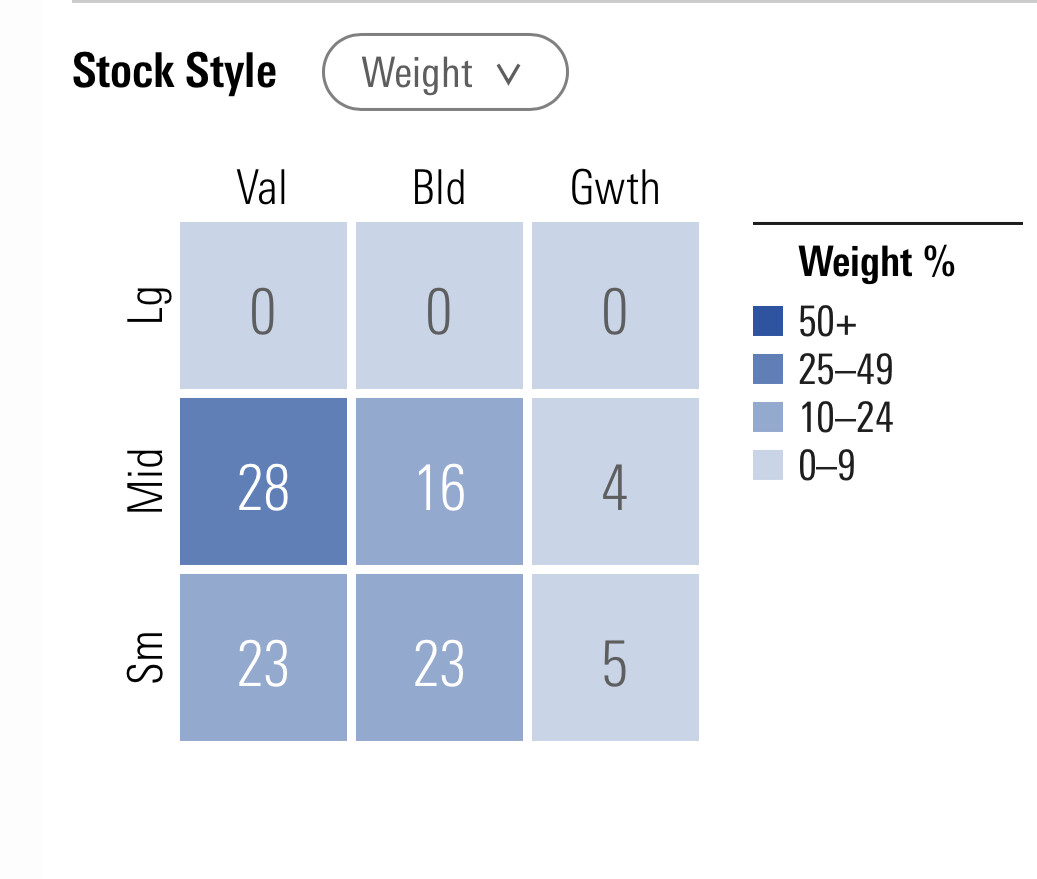Choose the Small Growth cell showing 5
1037x879 pixels.
(x=615, y=658)
